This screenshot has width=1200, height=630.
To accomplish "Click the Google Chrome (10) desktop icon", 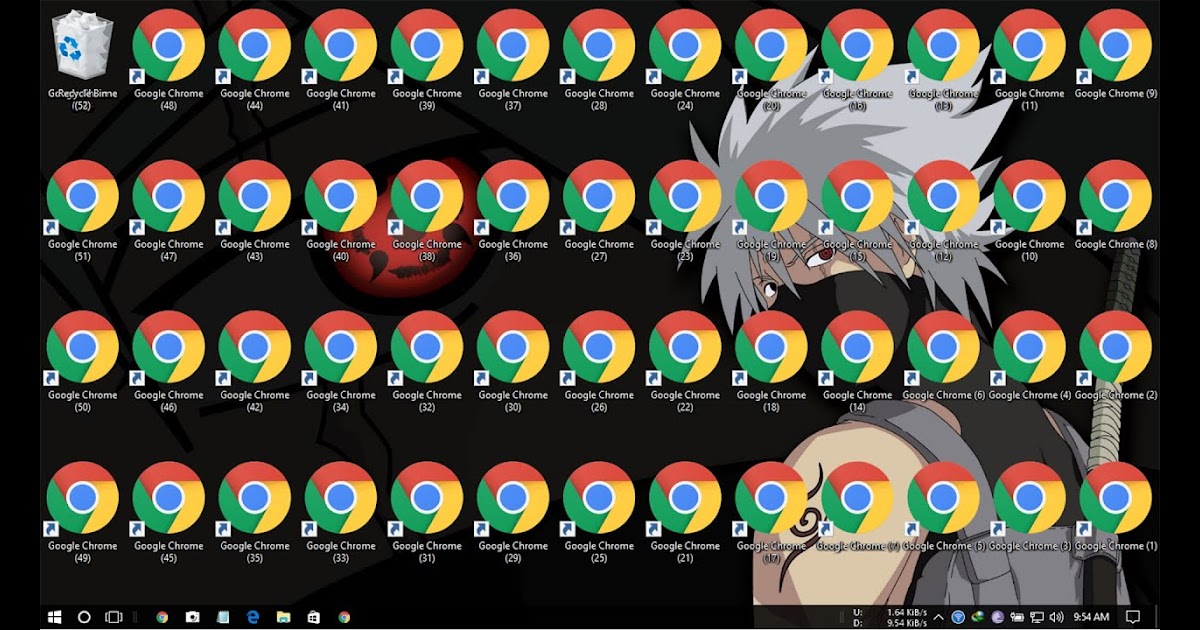I will click(1029, 211).
